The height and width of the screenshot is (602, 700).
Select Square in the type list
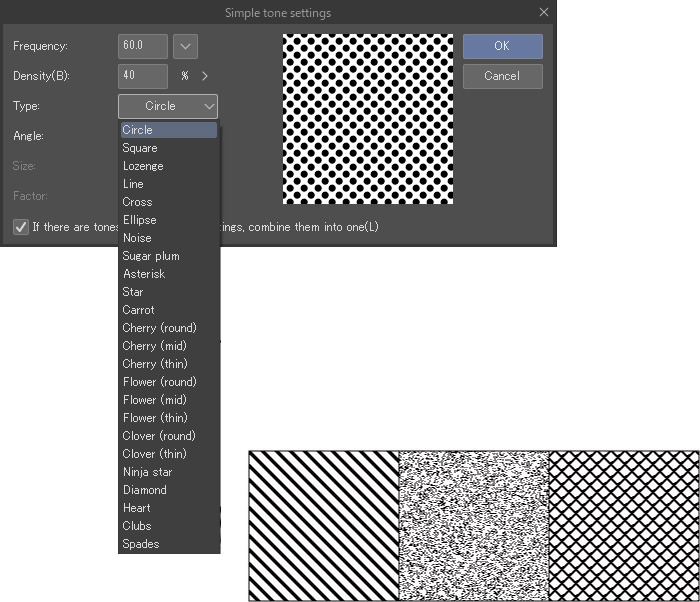(169, 148)
